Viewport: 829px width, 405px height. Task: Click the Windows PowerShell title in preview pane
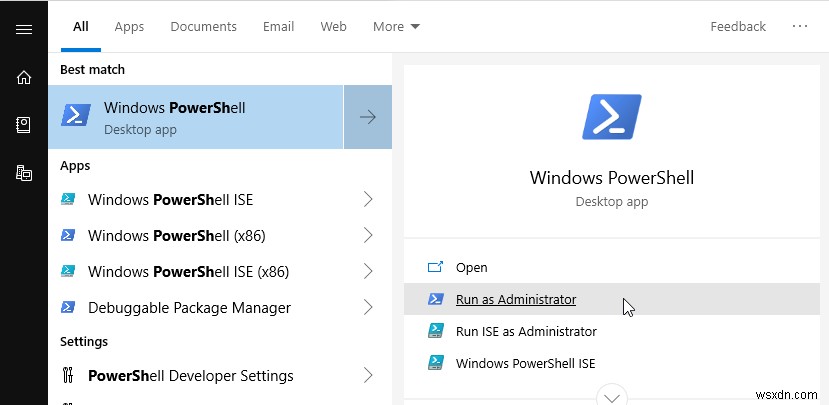[612, 177]
